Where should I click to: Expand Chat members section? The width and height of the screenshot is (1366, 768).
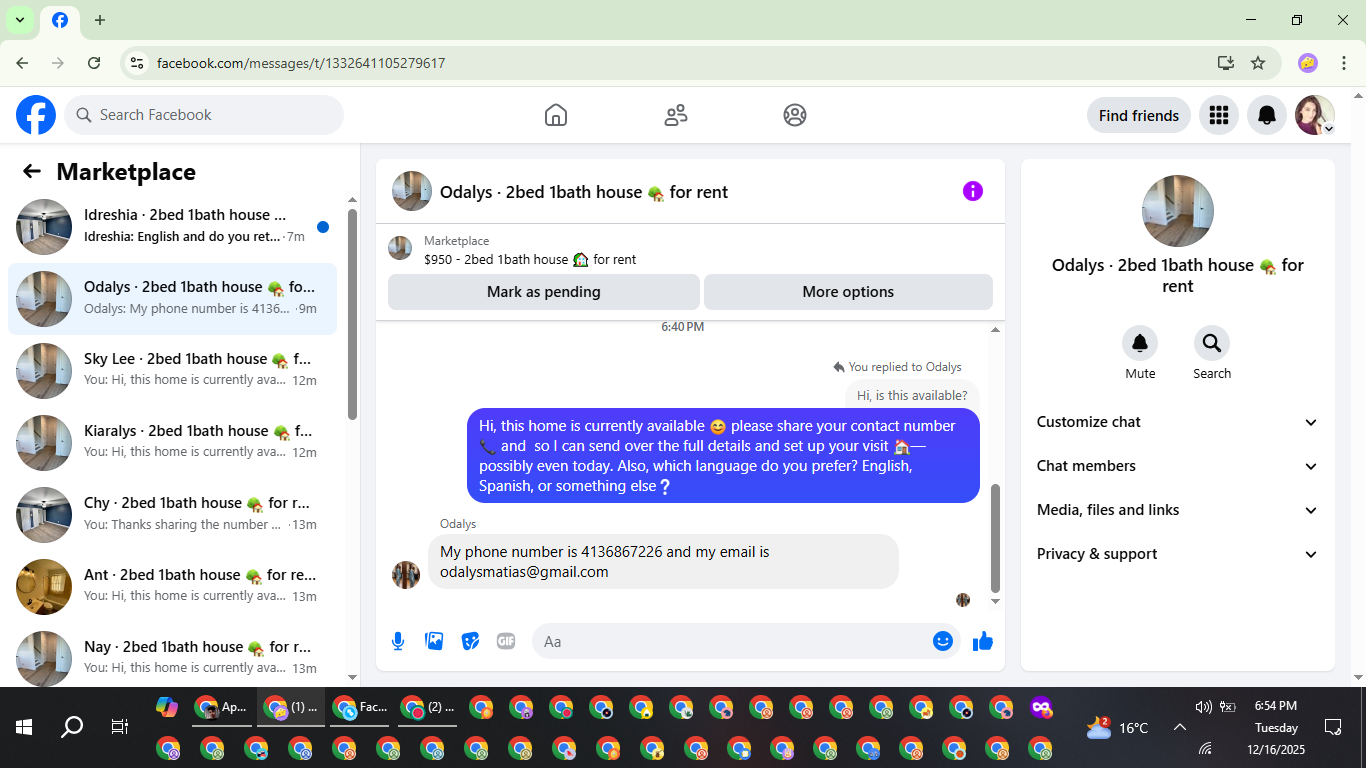(x=1178, y=466)
